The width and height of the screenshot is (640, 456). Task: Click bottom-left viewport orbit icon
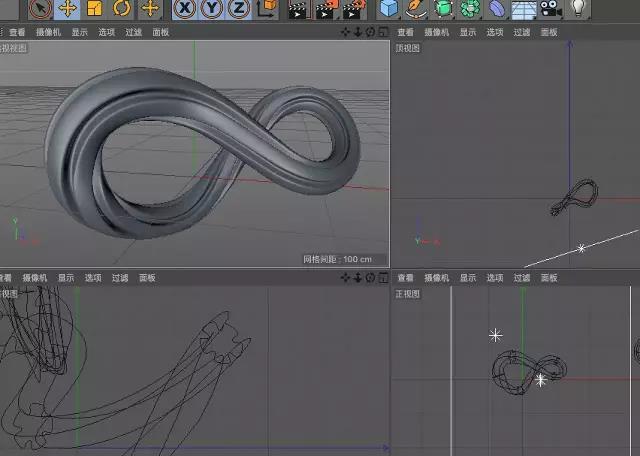click(x=370, y=278)
